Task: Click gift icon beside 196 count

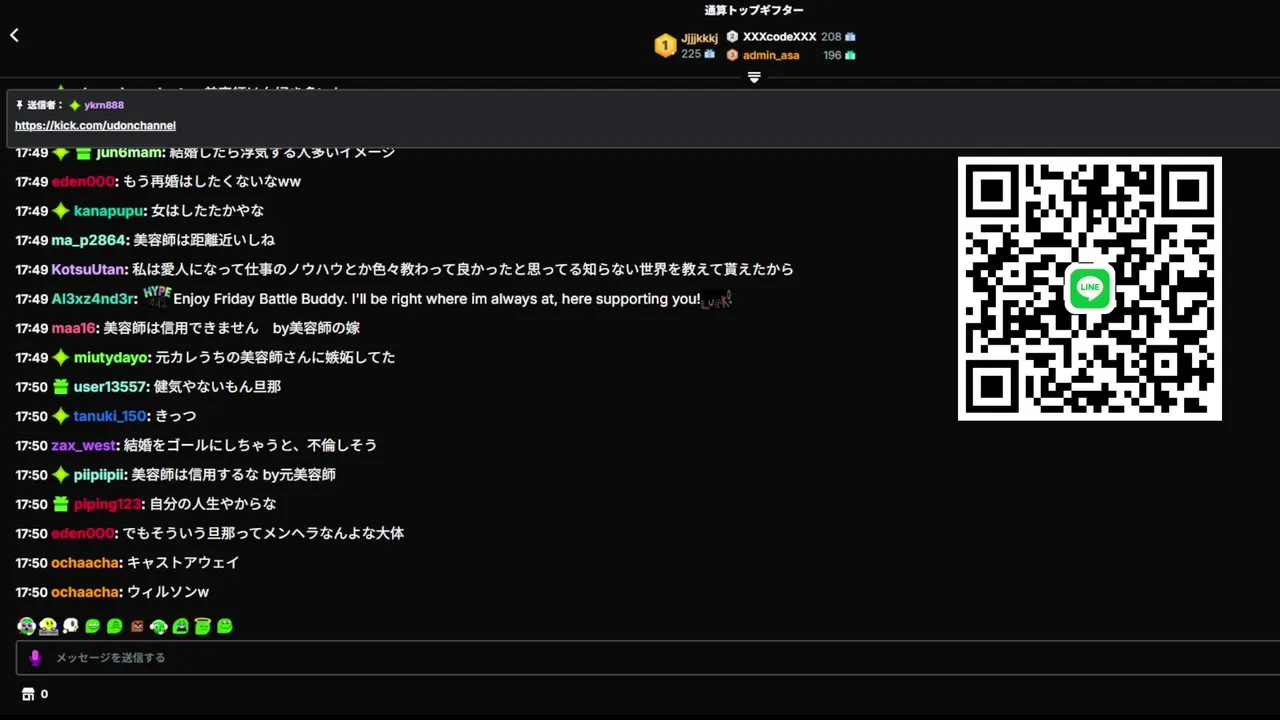Action: (850, 55)
